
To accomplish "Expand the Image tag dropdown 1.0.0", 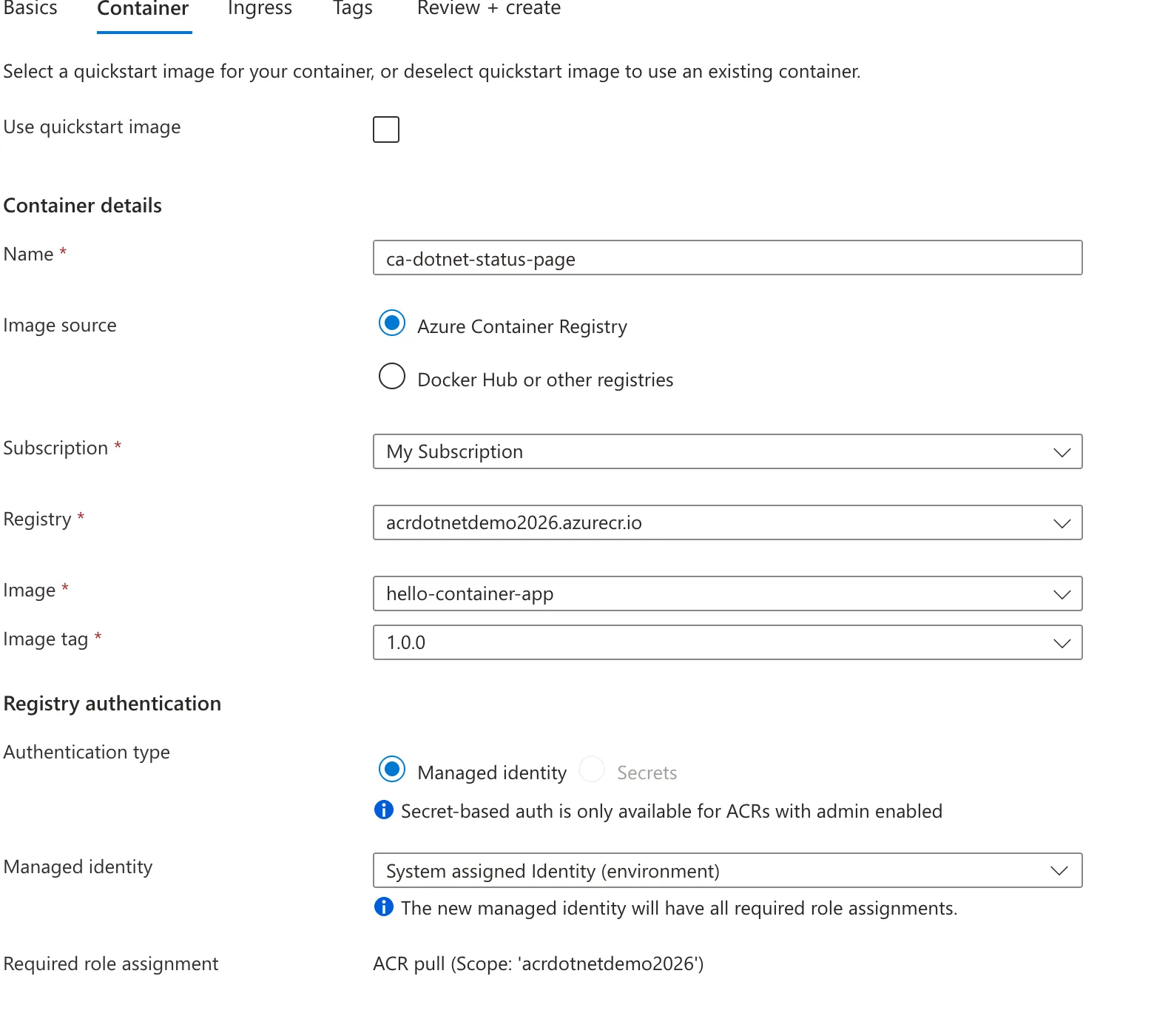I will 727,642.
